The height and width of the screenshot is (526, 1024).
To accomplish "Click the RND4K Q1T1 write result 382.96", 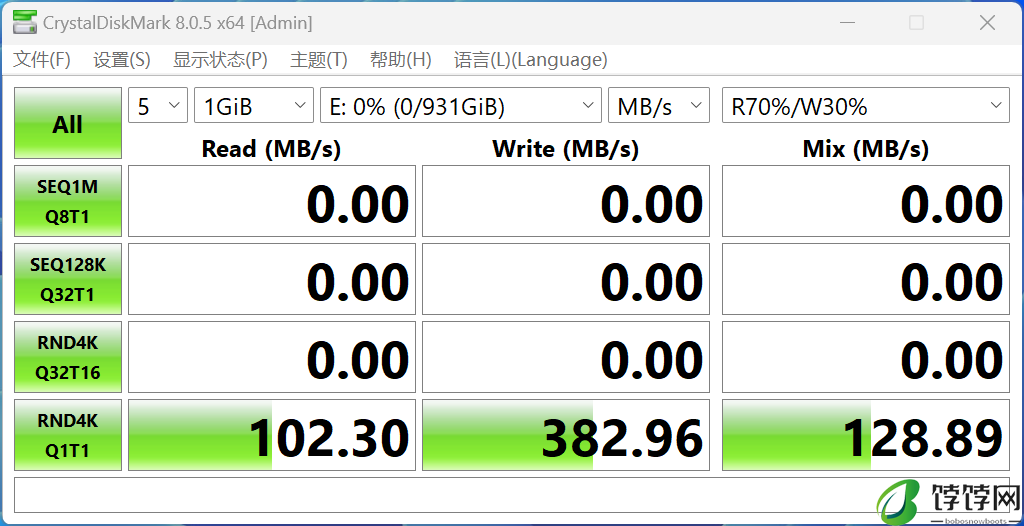I will 566,435.
